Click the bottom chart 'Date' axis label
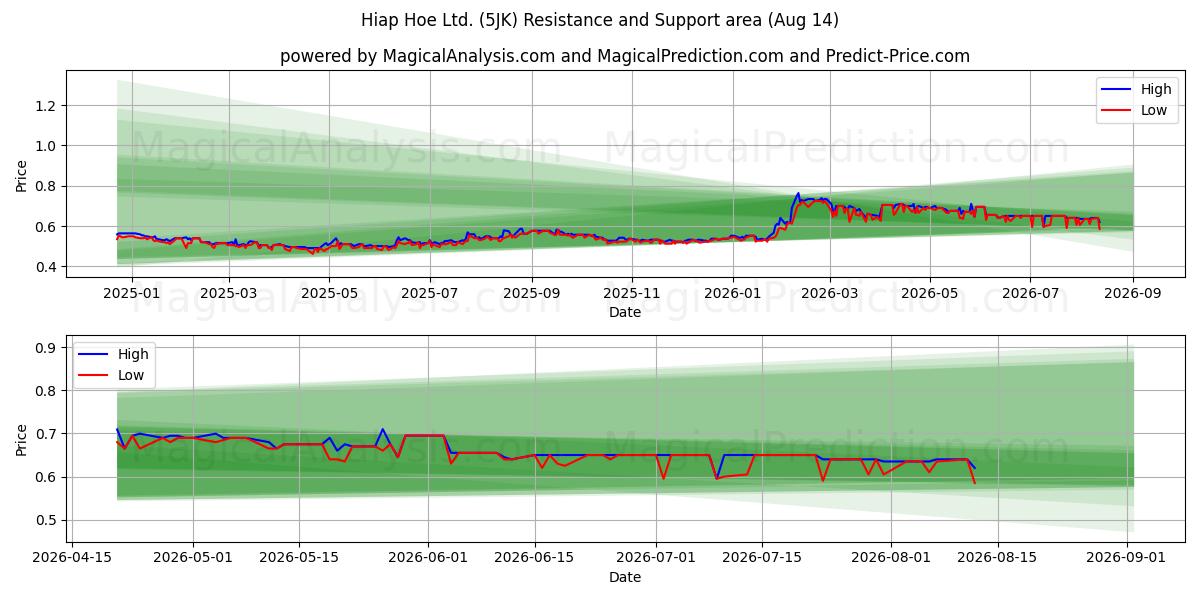Image resolution: width=1200 pixels, height=600 pixels. point(625,577)
